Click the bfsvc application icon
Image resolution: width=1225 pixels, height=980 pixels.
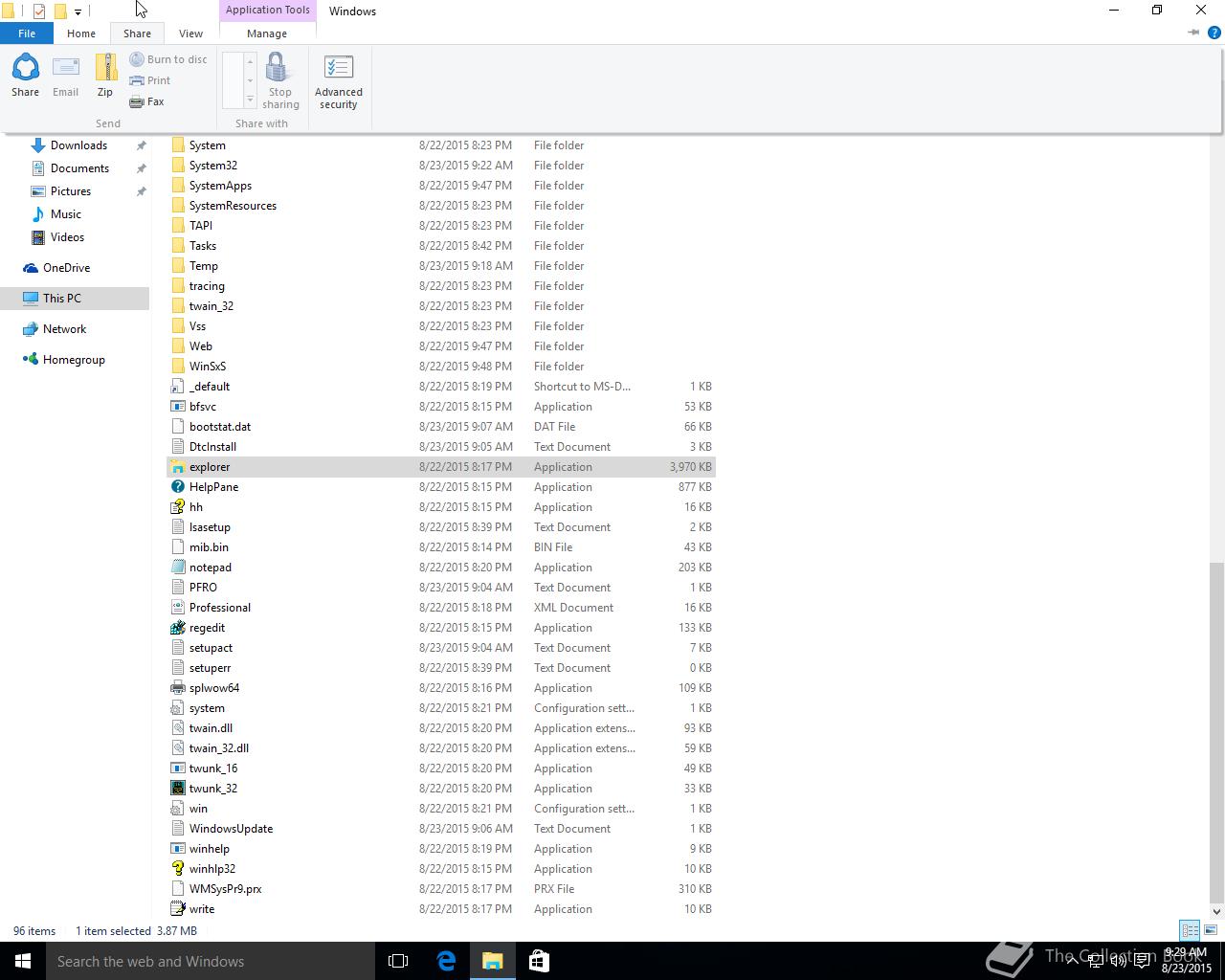click(x=178, y=407)
